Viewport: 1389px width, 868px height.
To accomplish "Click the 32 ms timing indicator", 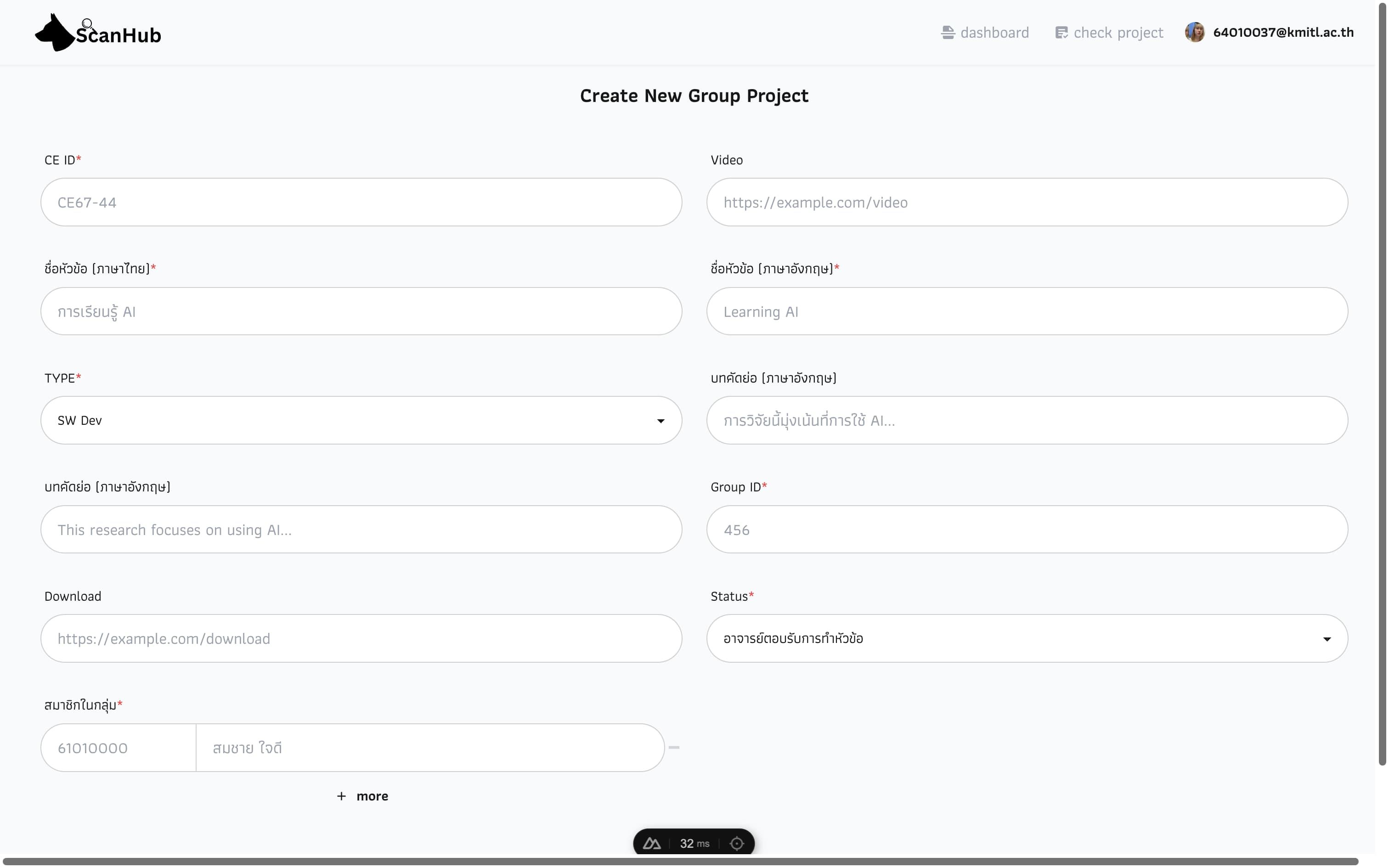I will (694, 843).
